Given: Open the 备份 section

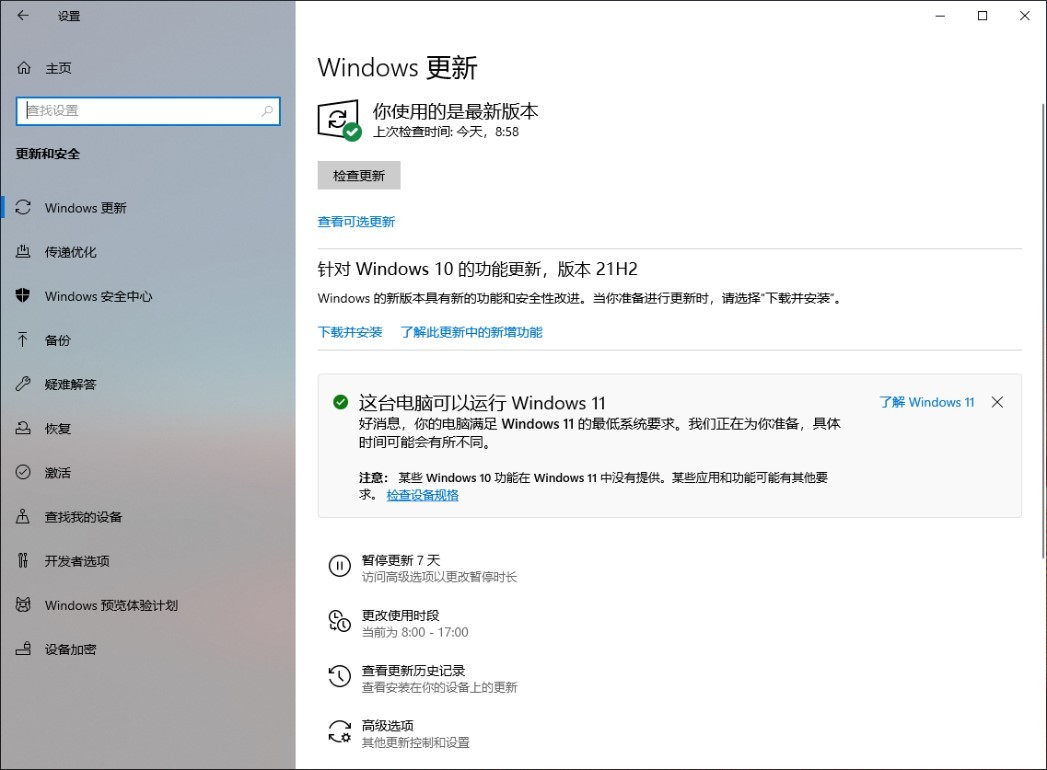Looking at the screenshot, I should tap(148, 340).
